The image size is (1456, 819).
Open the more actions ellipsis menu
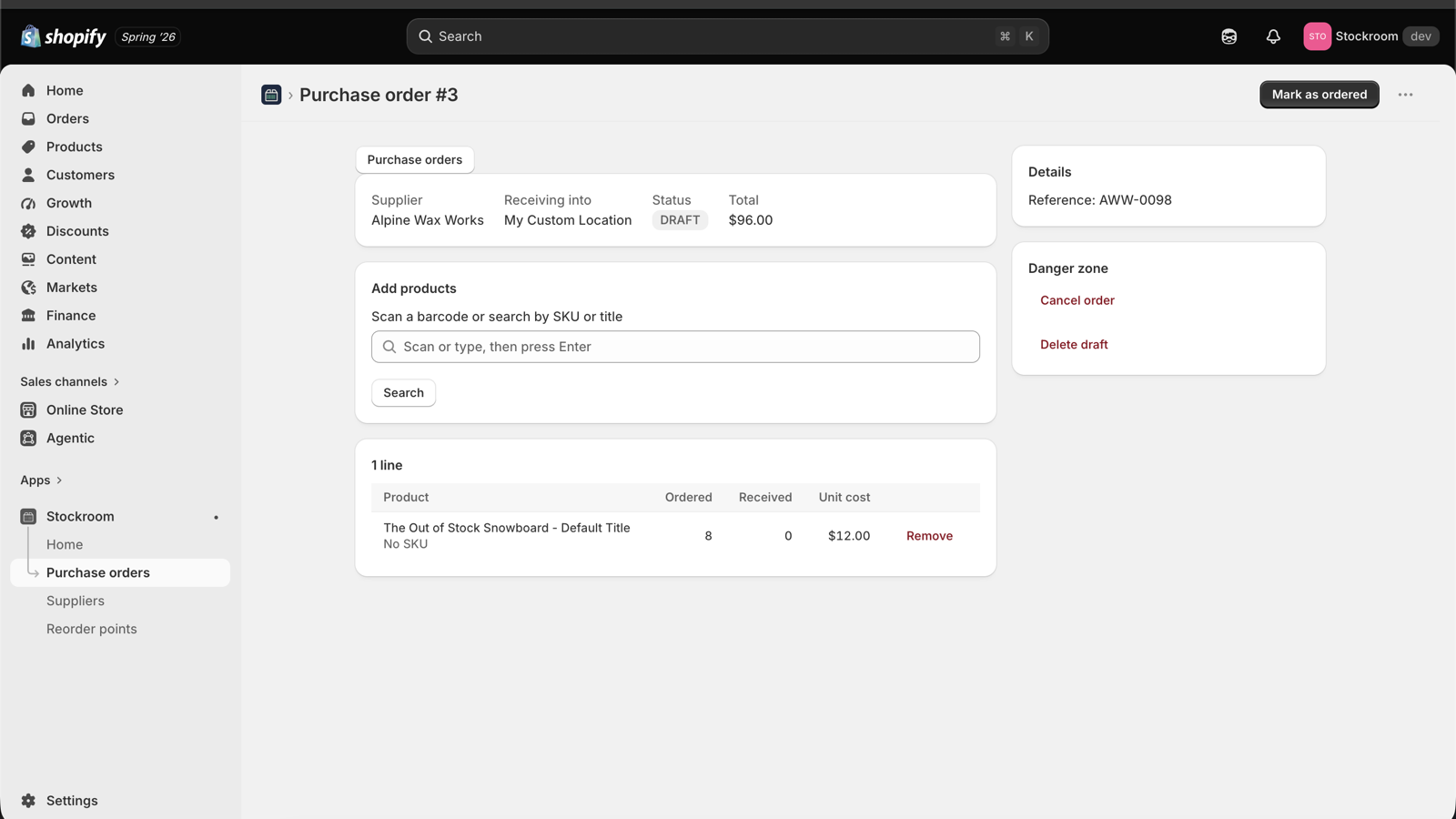click(x=1406, y=95)
